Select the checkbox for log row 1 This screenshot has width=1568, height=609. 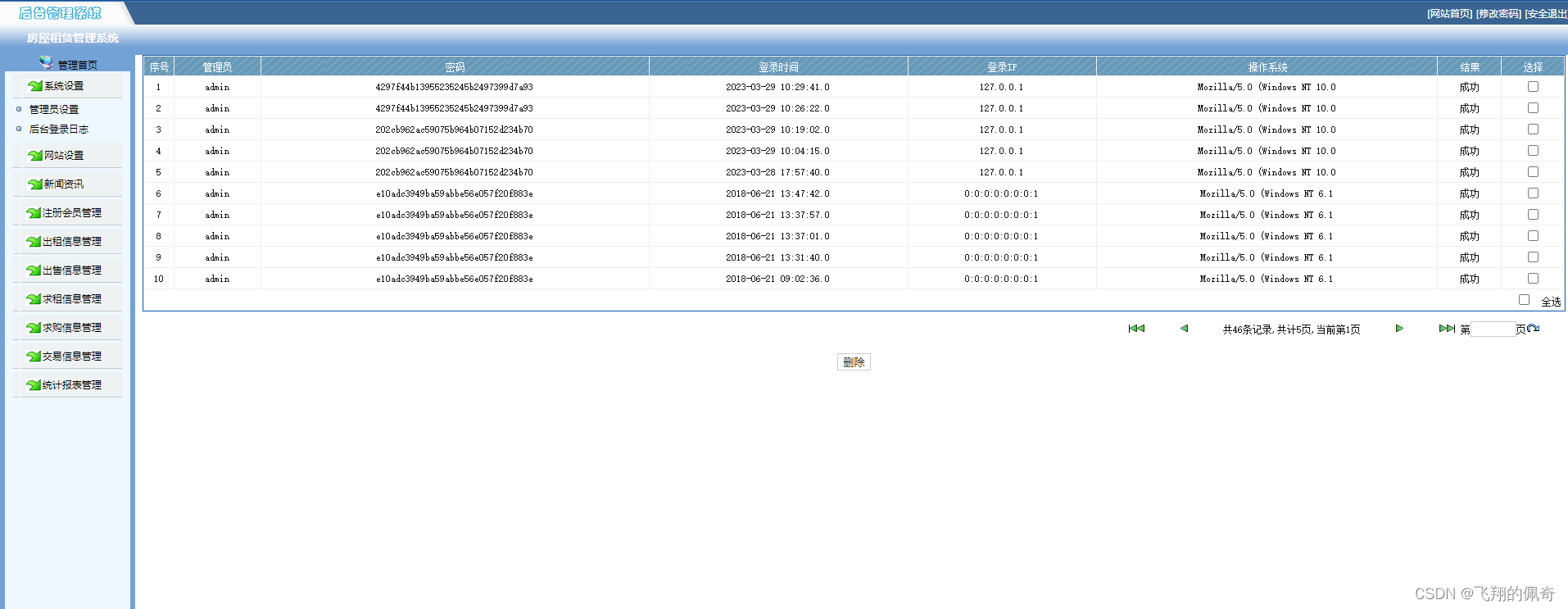1533,86
